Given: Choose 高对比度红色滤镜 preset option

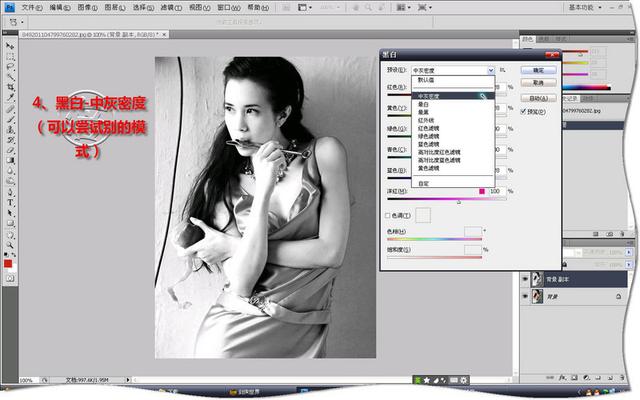Looking at the screenshot, I should [x=439, y=152].
